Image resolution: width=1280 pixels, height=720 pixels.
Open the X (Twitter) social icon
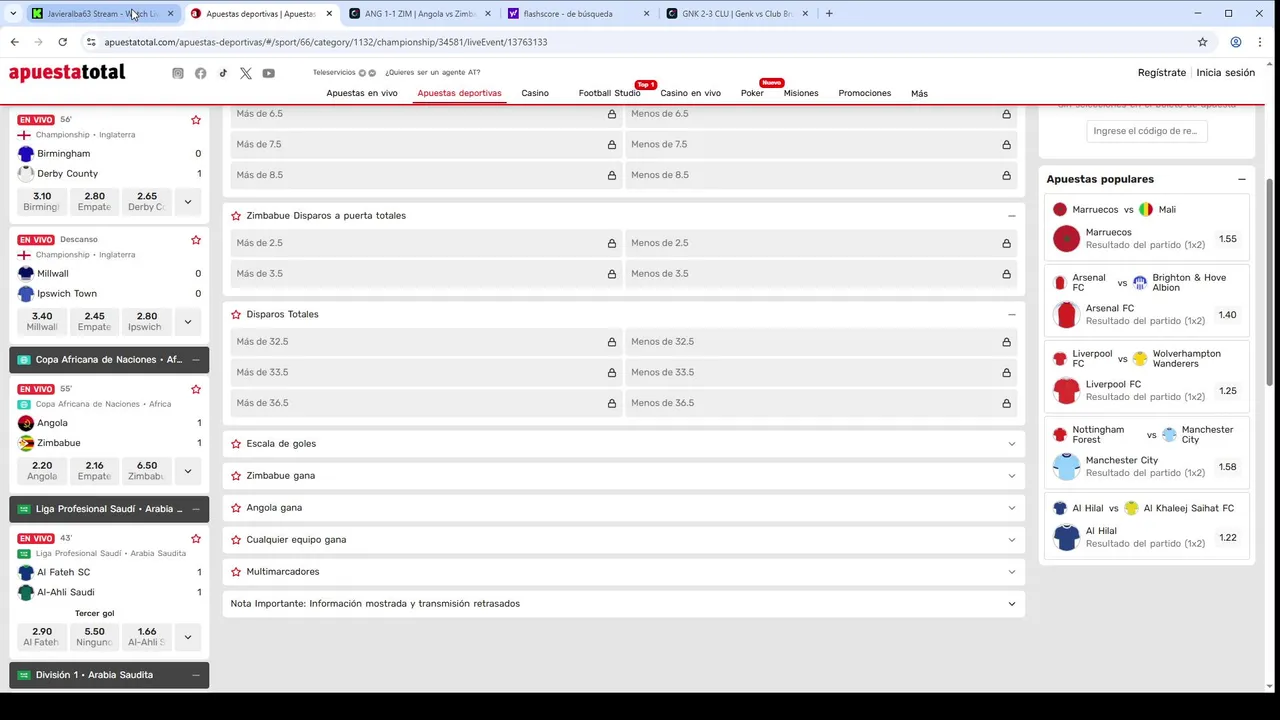click(246, 73)
